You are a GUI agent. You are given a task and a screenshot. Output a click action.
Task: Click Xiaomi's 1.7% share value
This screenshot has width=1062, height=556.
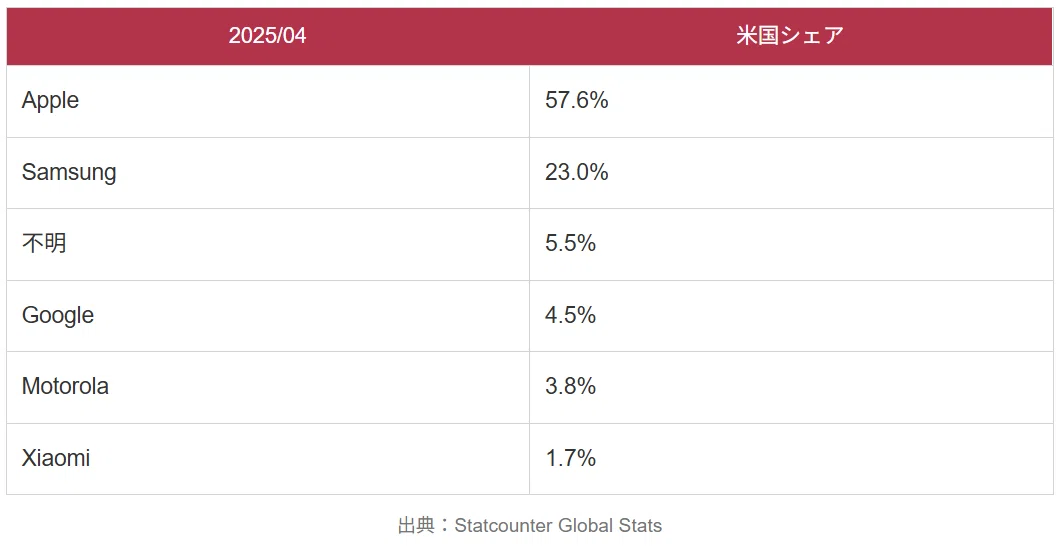[x=570, y=458]
